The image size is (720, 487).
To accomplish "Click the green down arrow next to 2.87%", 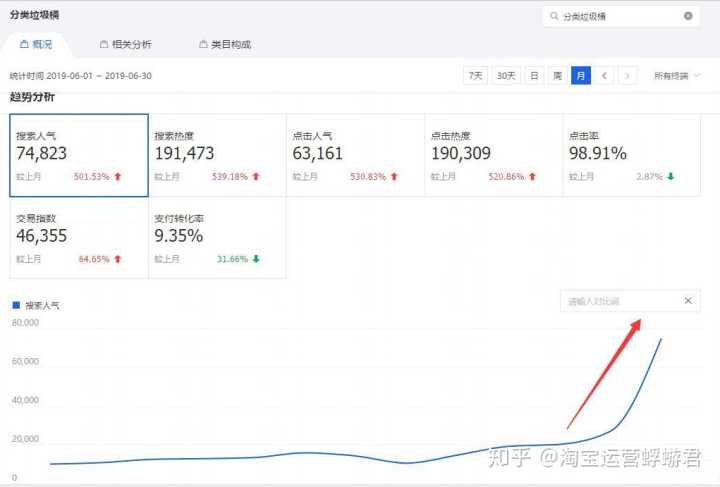I will (x=670, y=176).
